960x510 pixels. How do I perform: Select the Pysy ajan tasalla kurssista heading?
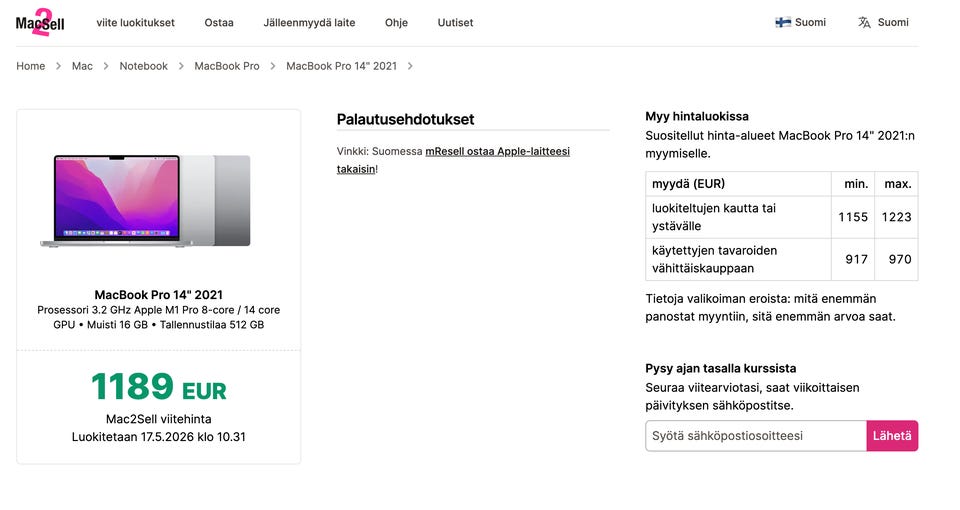721,369
